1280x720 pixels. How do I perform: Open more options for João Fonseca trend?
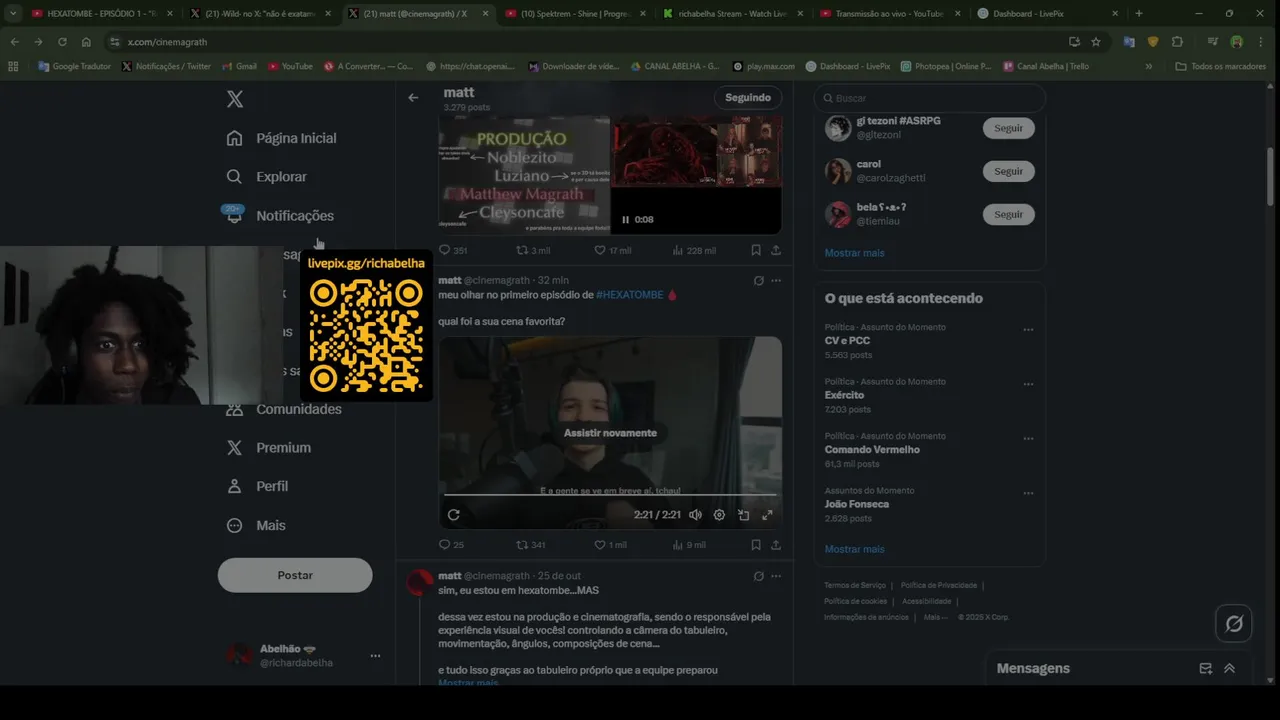point(1028,493)
